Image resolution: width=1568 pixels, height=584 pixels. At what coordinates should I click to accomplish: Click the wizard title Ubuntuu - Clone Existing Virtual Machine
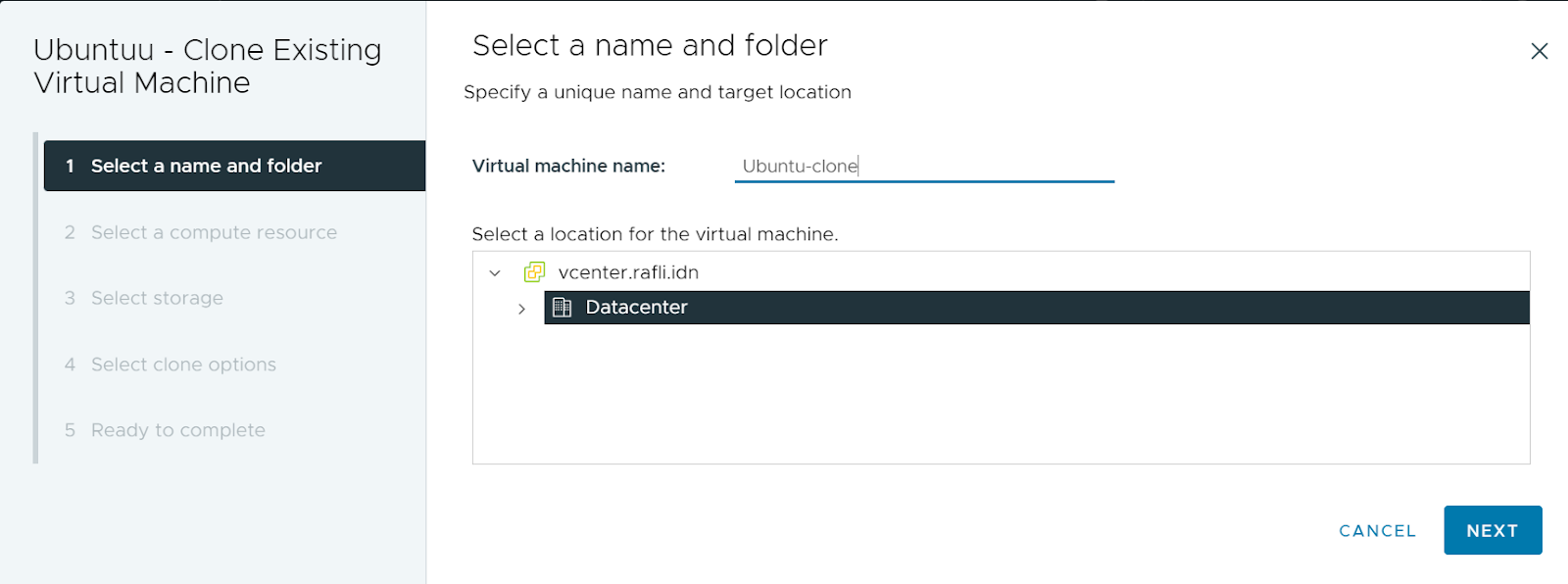tap(207, 66)
